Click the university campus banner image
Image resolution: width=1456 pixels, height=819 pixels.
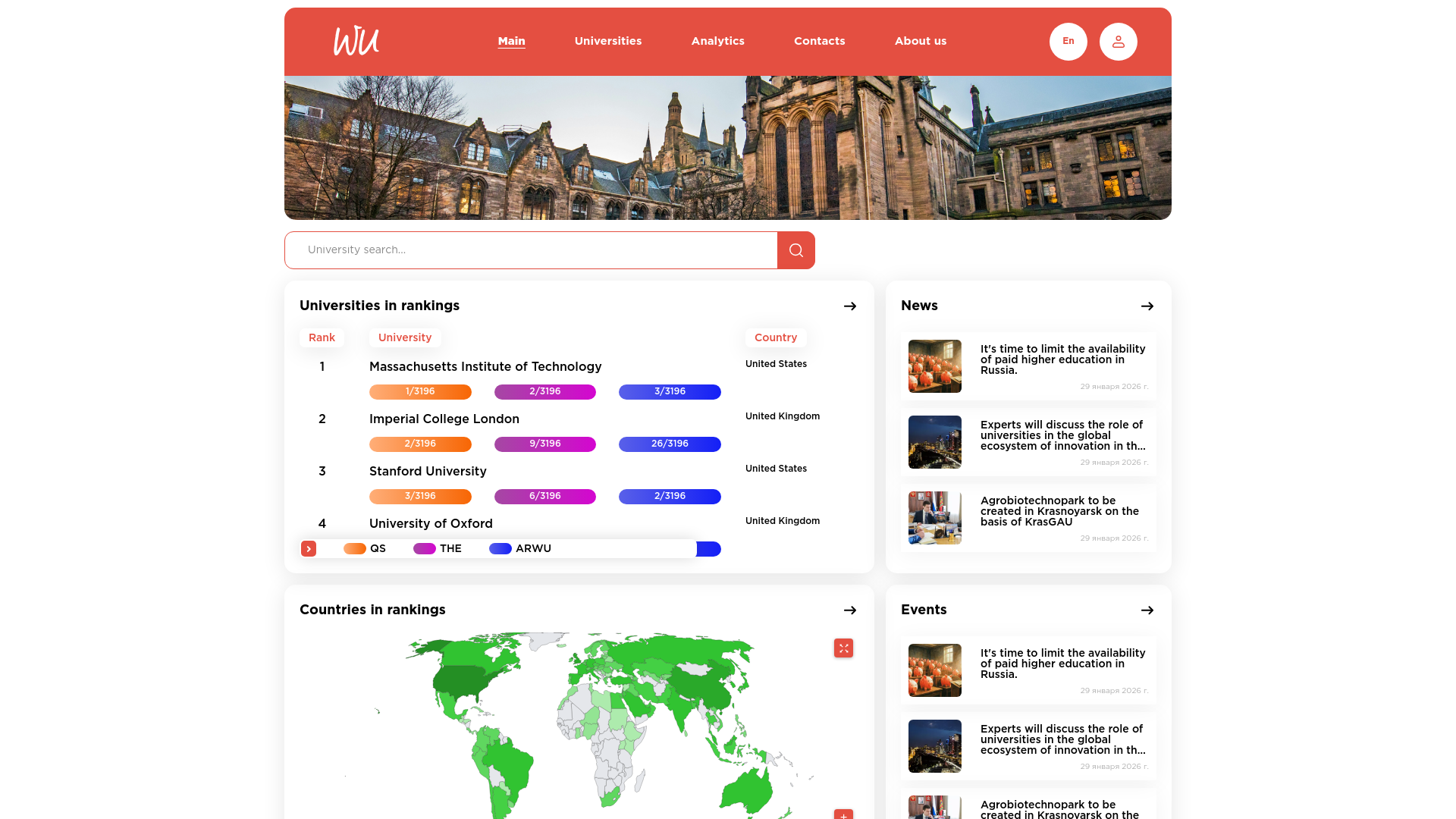coord(728,148)
